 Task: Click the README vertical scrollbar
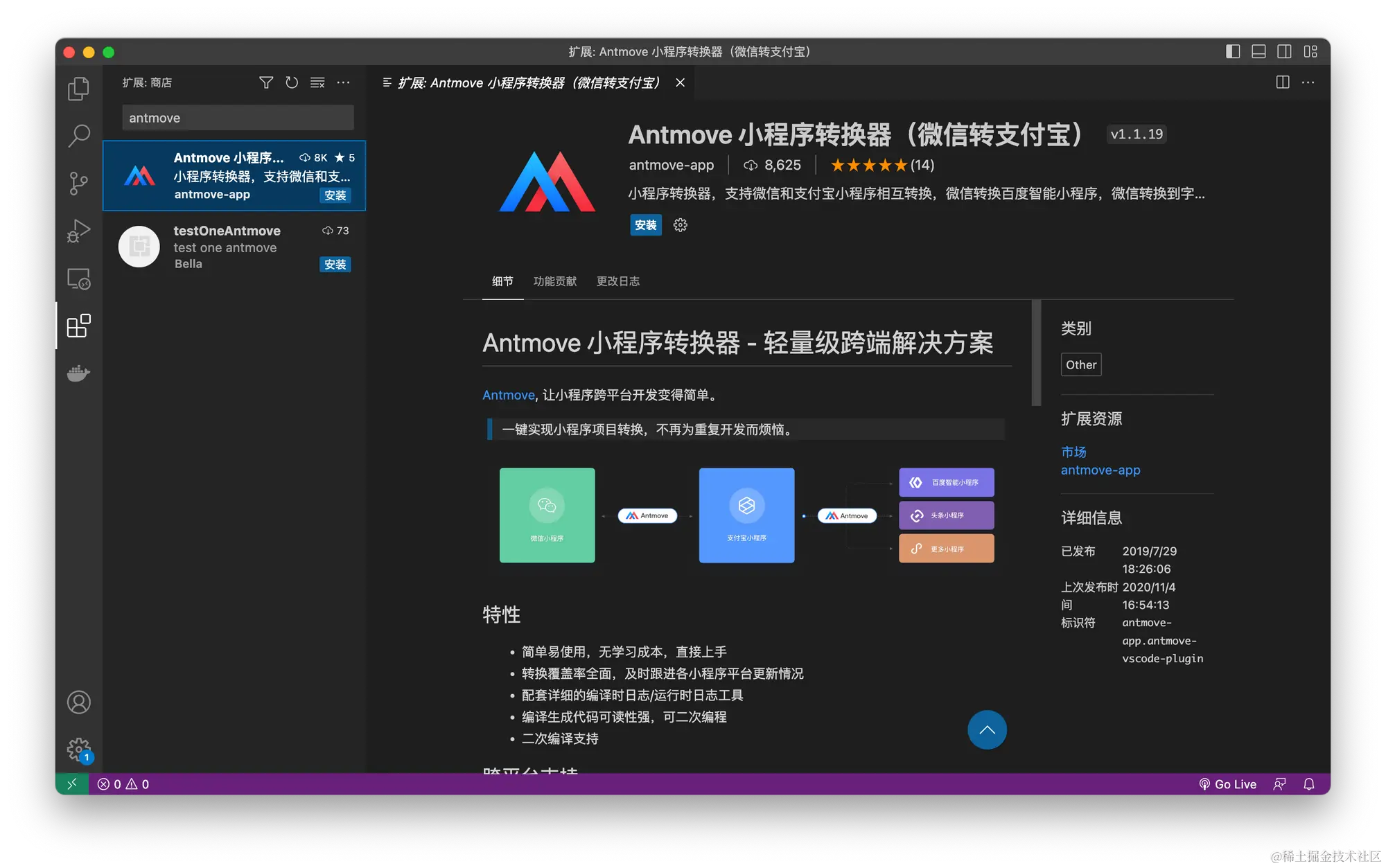pyautogui.click(x=1036, y=353)
